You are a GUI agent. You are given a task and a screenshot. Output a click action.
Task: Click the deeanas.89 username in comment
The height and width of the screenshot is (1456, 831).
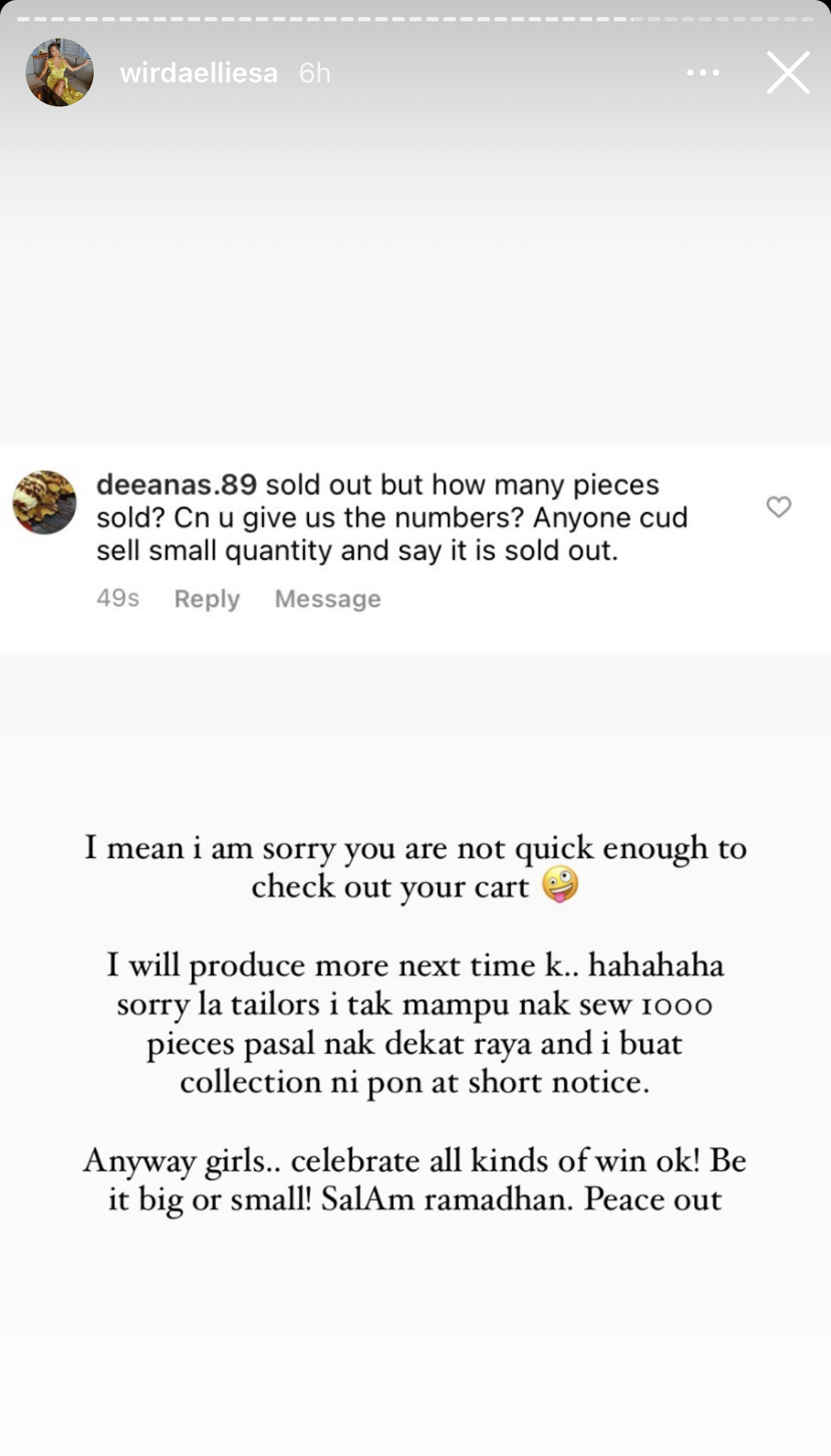click(176, 484)
